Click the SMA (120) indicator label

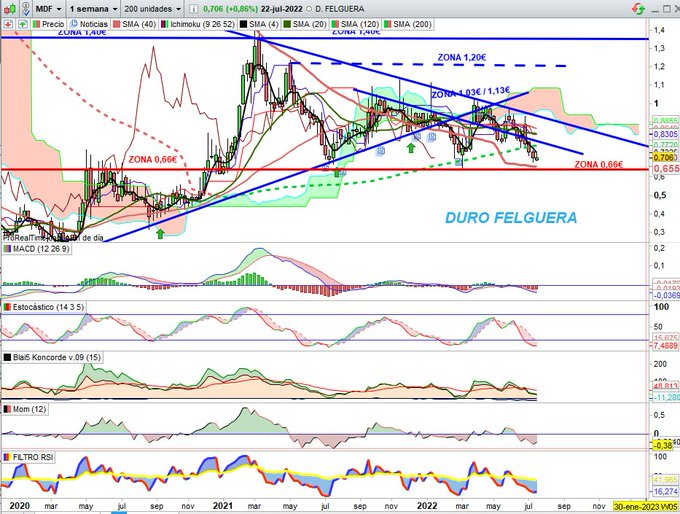click(x=355, y=24)
